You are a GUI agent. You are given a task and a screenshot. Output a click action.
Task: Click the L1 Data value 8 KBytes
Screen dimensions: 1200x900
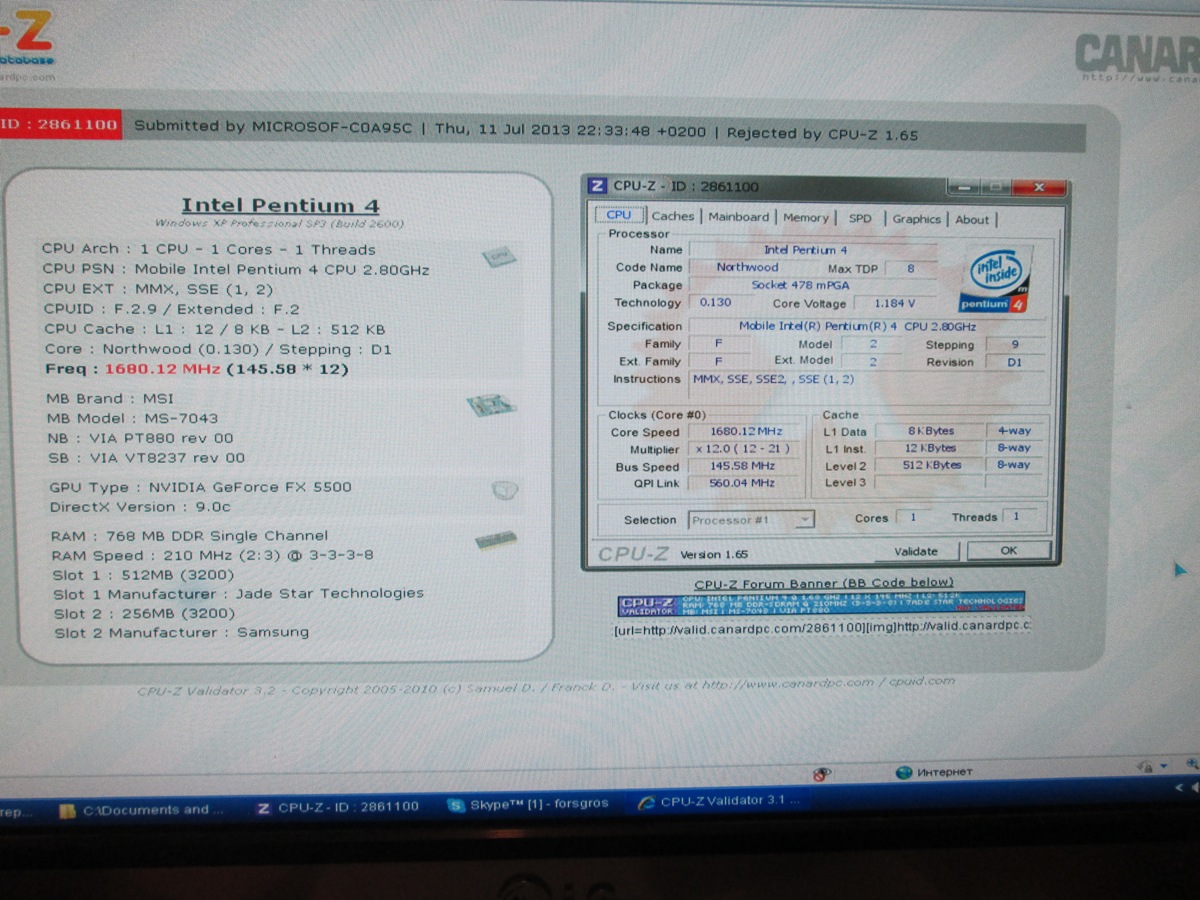(929, 431)
